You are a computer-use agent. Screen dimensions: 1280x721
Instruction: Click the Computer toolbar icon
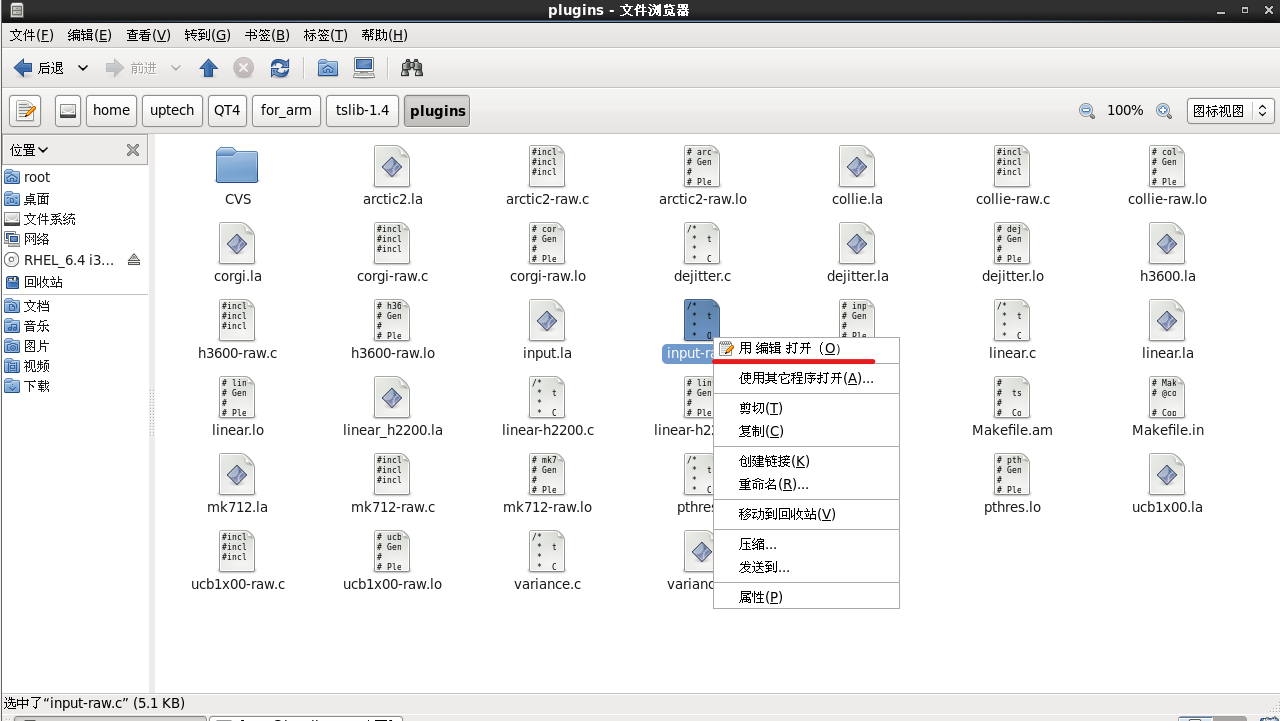[x=364, y=68]
